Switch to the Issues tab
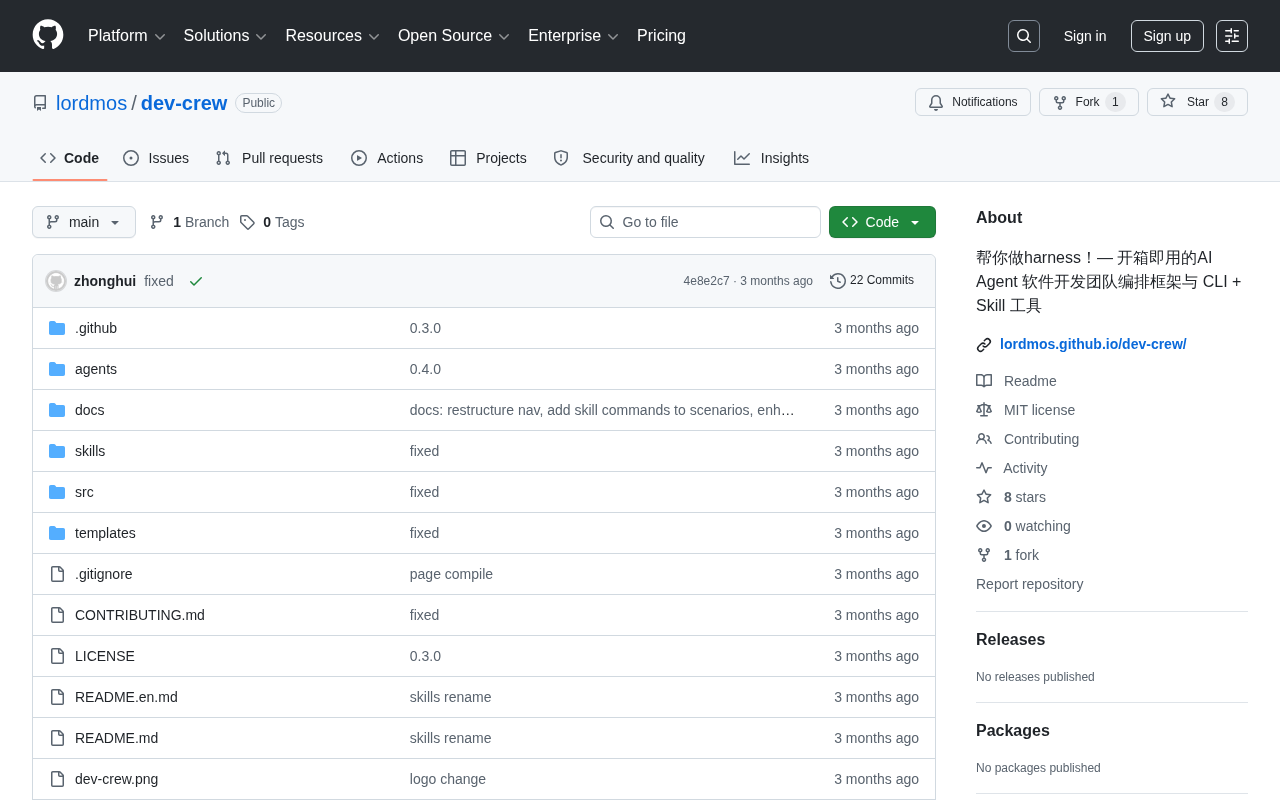 [156, 158]
